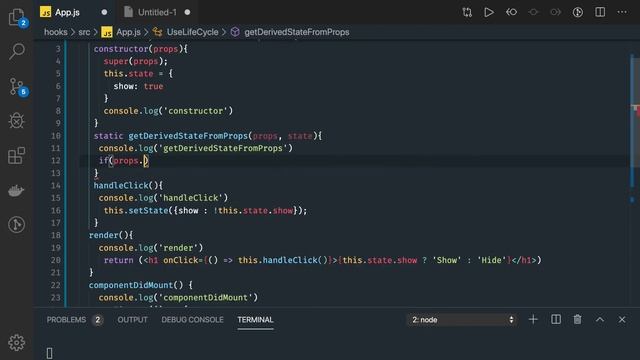
Task: Click 'static getDerivedStateFromProps' declaration line
Action: tap(208, 136)
